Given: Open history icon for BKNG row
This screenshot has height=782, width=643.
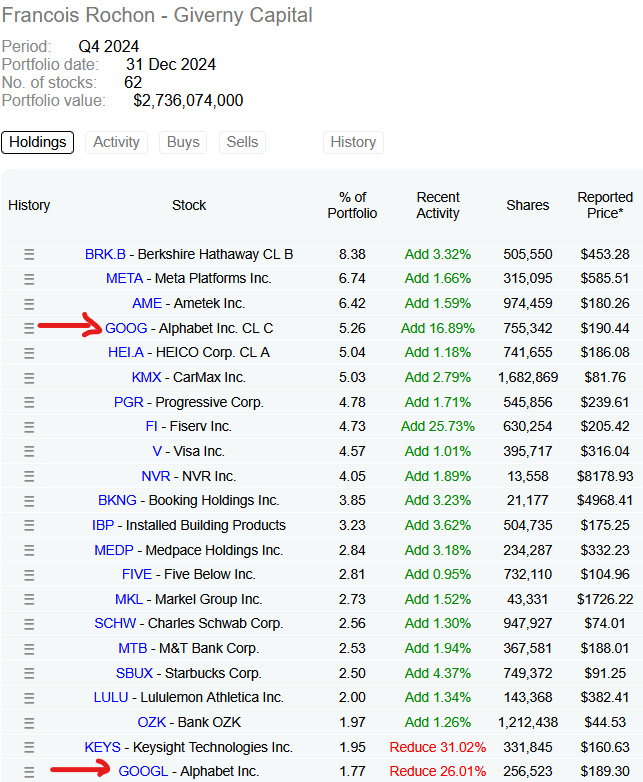Looking at the screenshot, I should coord(29,501).
